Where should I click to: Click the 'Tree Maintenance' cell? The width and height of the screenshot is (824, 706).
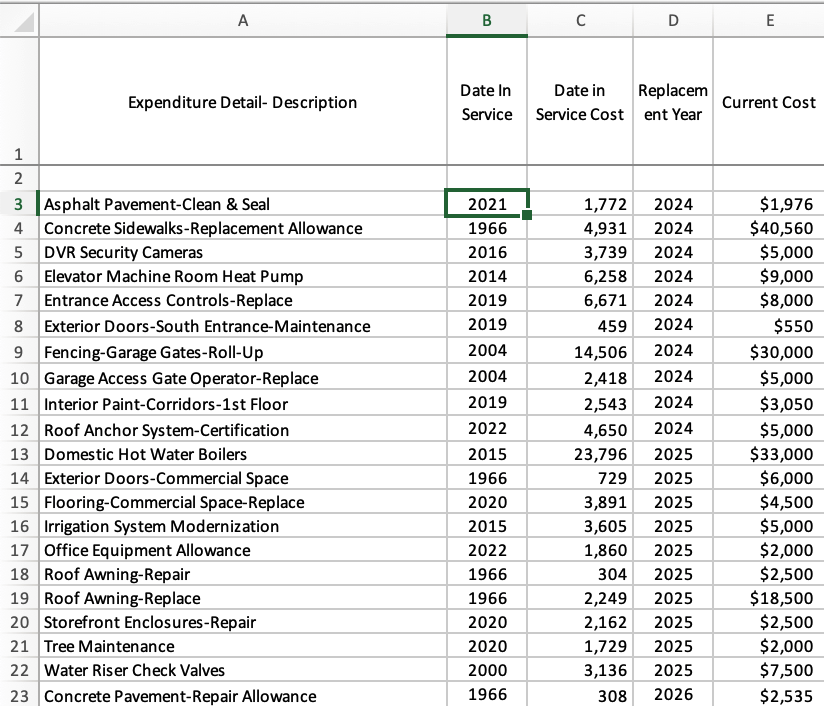[x=110, y=646]
